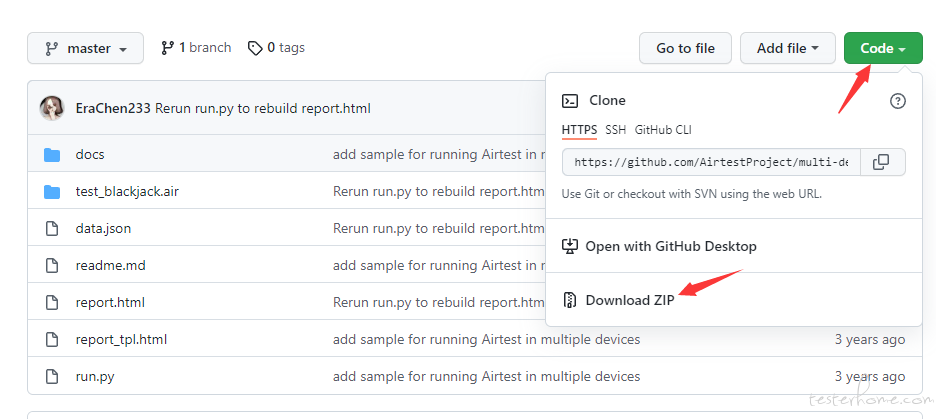Select the HTTPS clone tab
936x419 pixels.
click(579, 130)
